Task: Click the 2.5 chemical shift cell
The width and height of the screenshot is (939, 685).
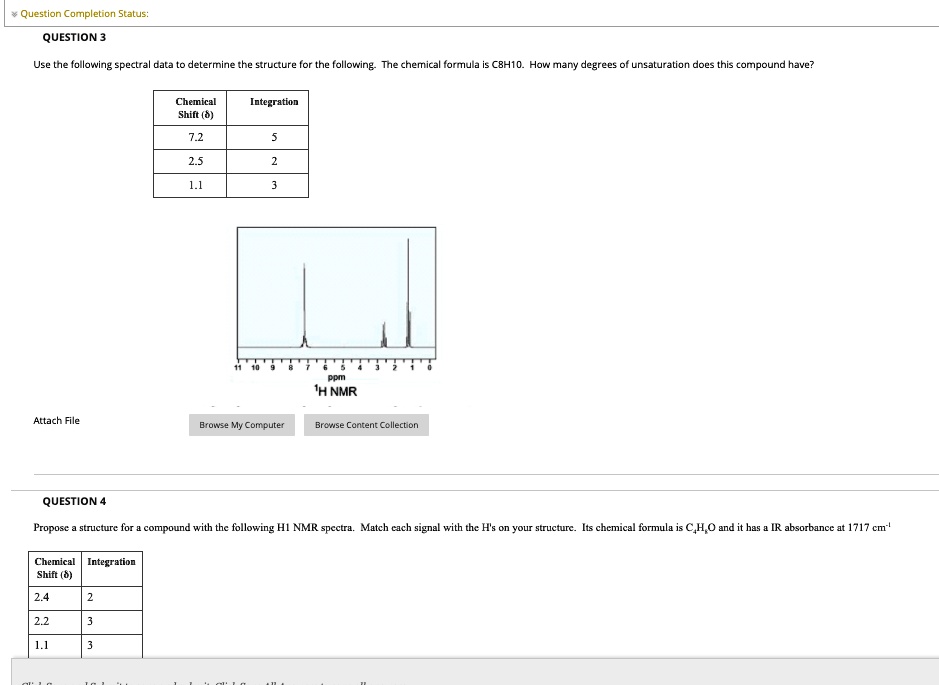Action: point(195,161)
